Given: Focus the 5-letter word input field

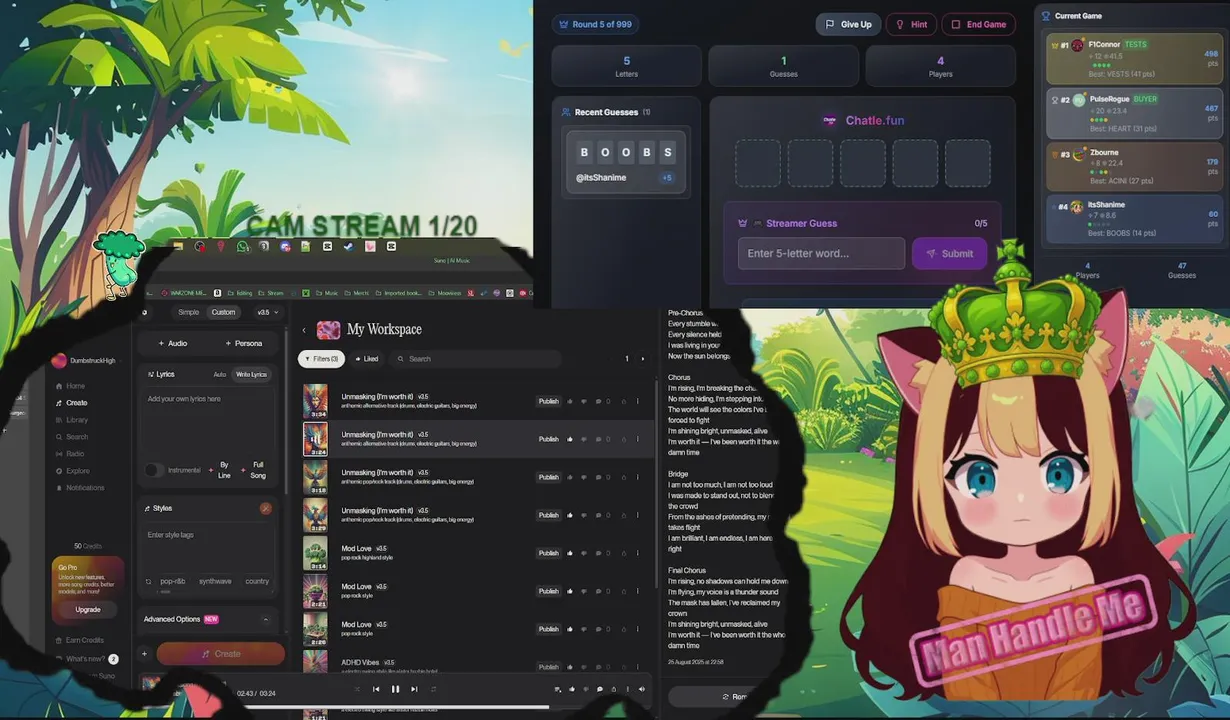Looking at the screenshot, I should (x=821, y=253).
